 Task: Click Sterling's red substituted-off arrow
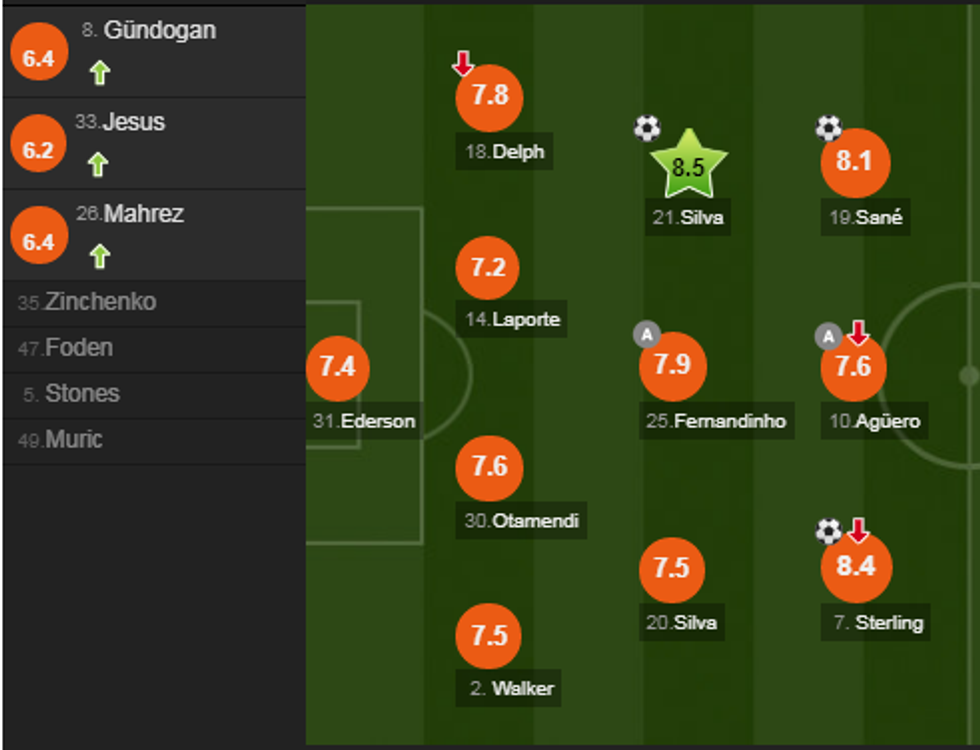[858, 530]
